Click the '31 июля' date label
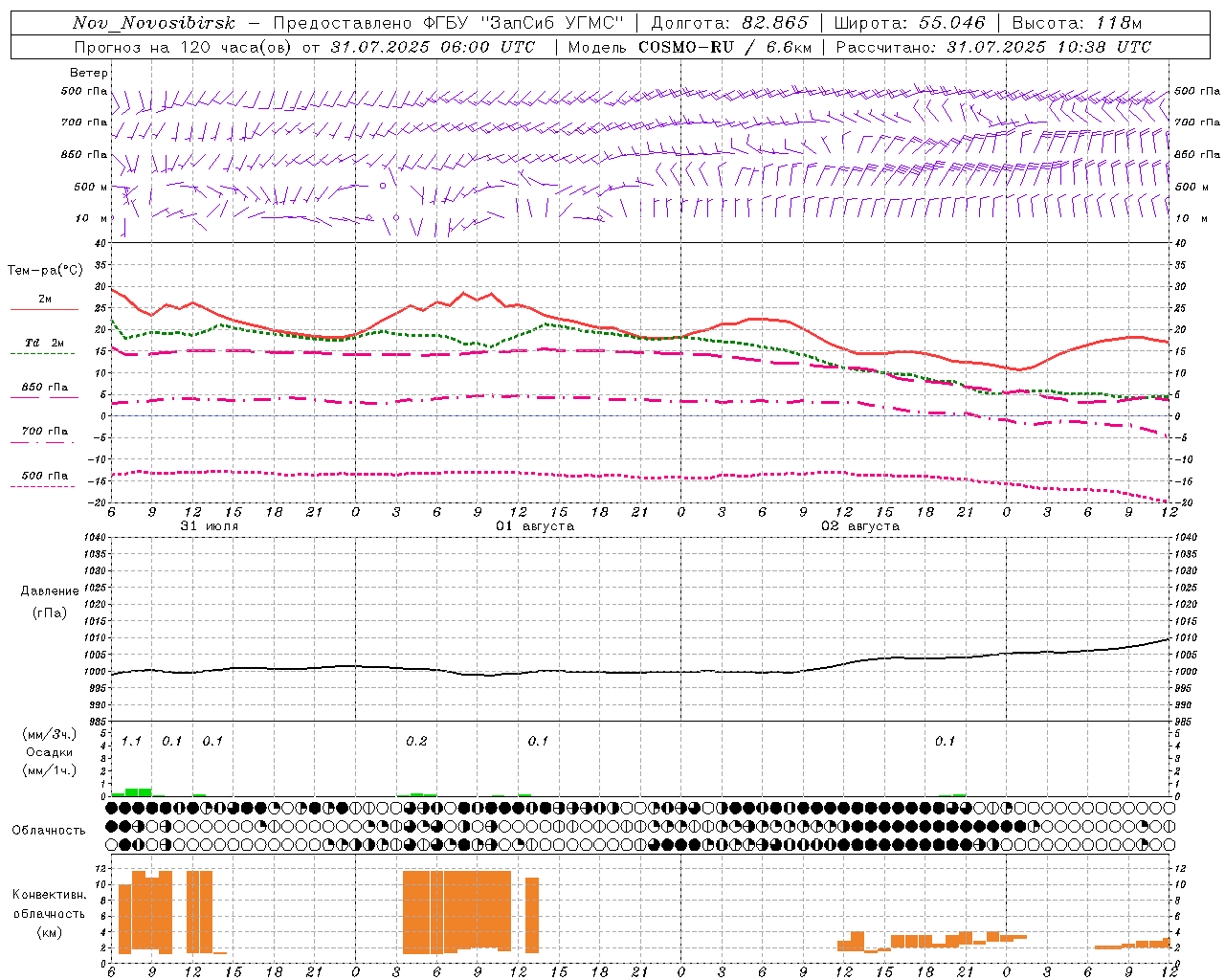 (210, 526)
